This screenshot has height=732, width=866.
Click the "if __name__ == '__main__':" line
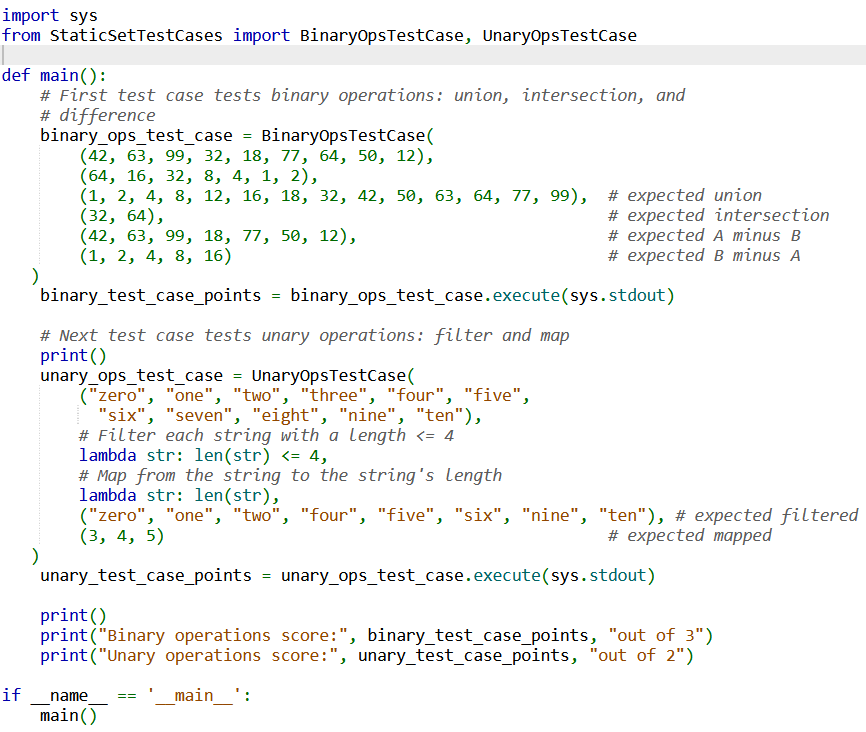pos(126,696)
